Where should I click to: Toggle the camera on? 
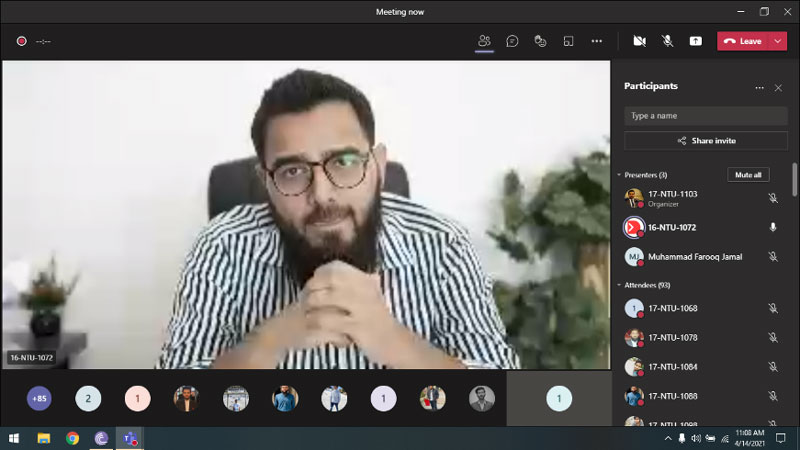[639, 41]
